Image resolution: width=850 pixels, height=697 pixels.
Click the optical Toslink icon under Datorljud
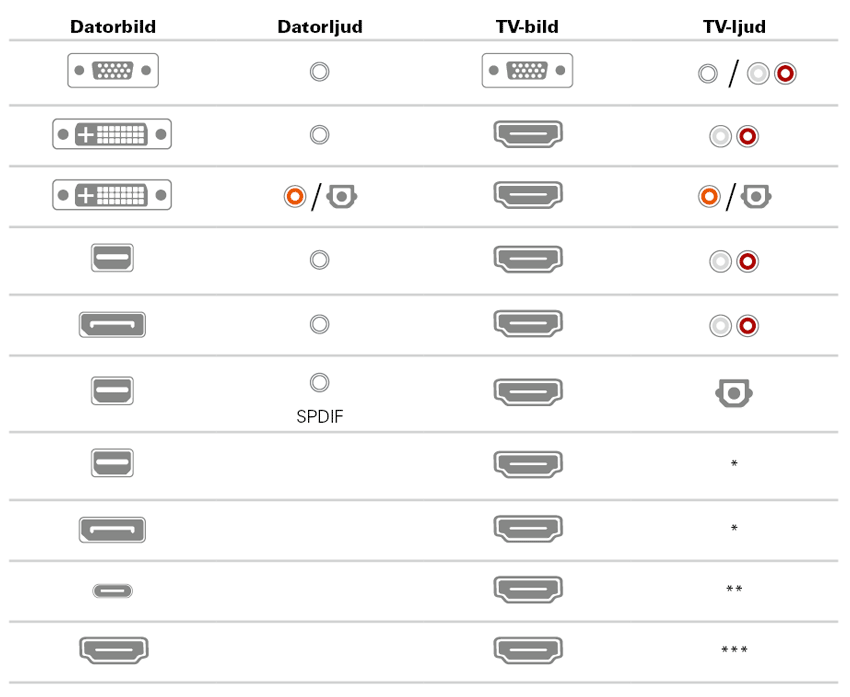click(342, 197)
